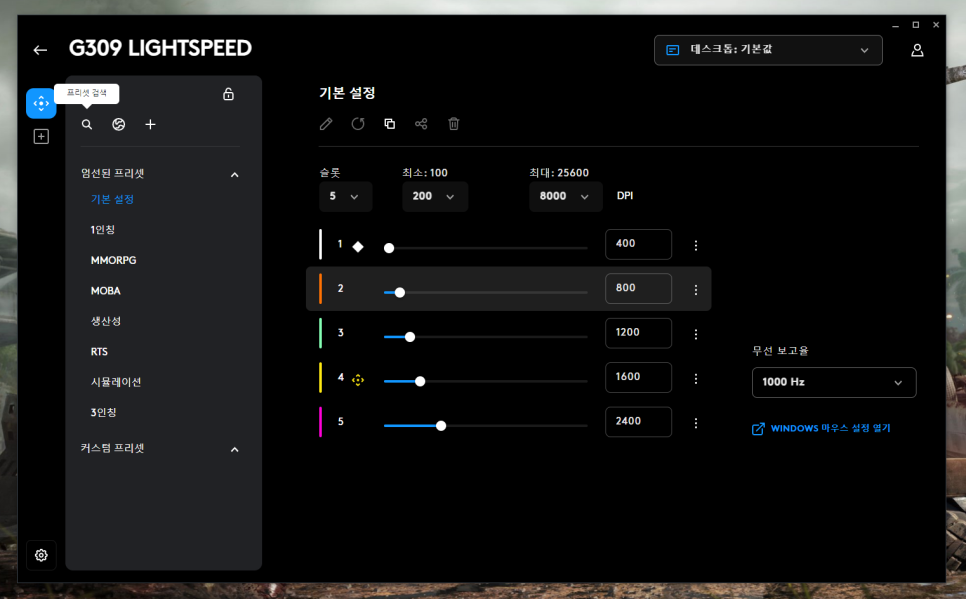Open the more options menu for 800 DPI

pos(696,290)
